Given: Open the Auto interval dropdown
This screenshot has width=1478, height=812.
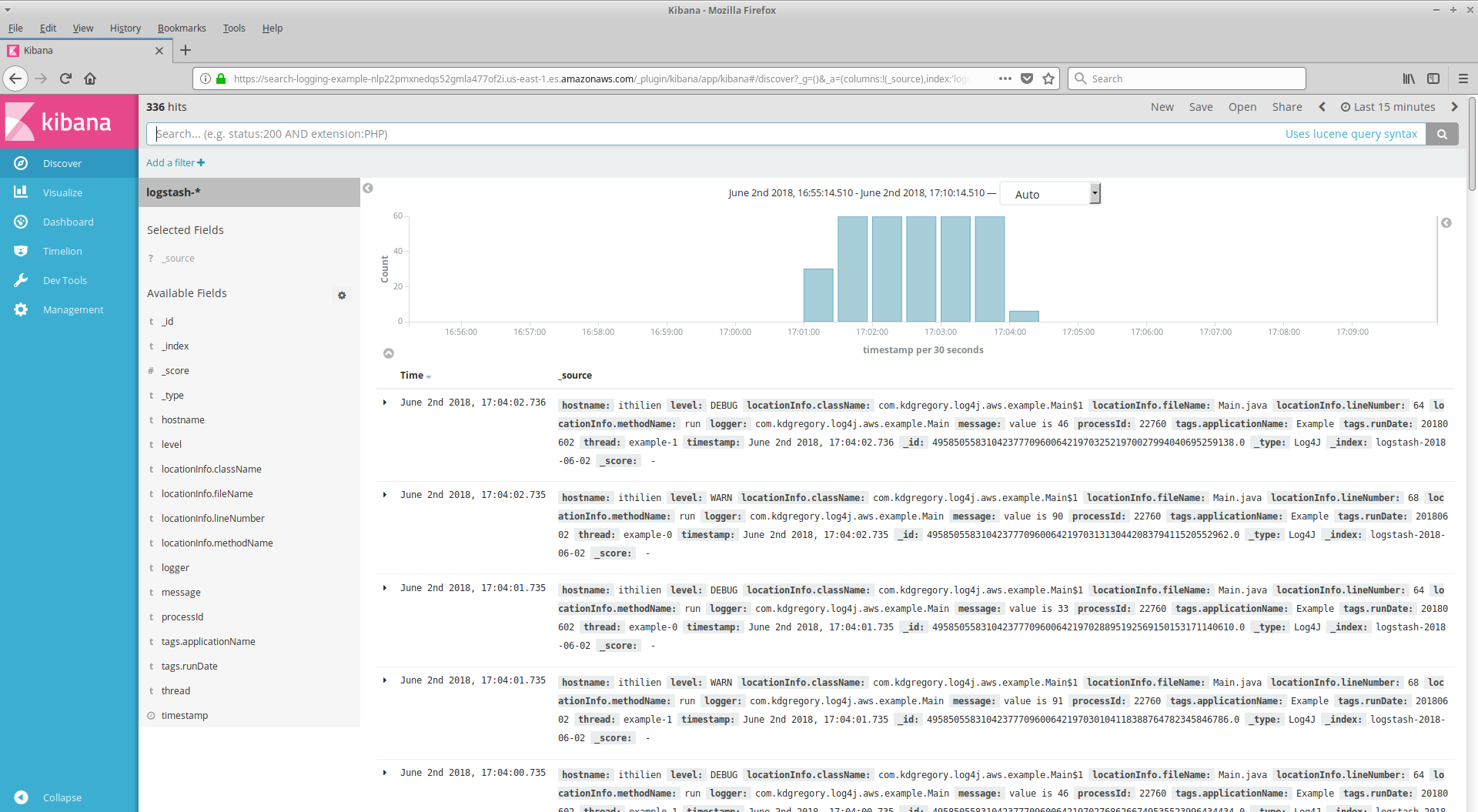Looking at the screenshot, I should [1050, 194].
